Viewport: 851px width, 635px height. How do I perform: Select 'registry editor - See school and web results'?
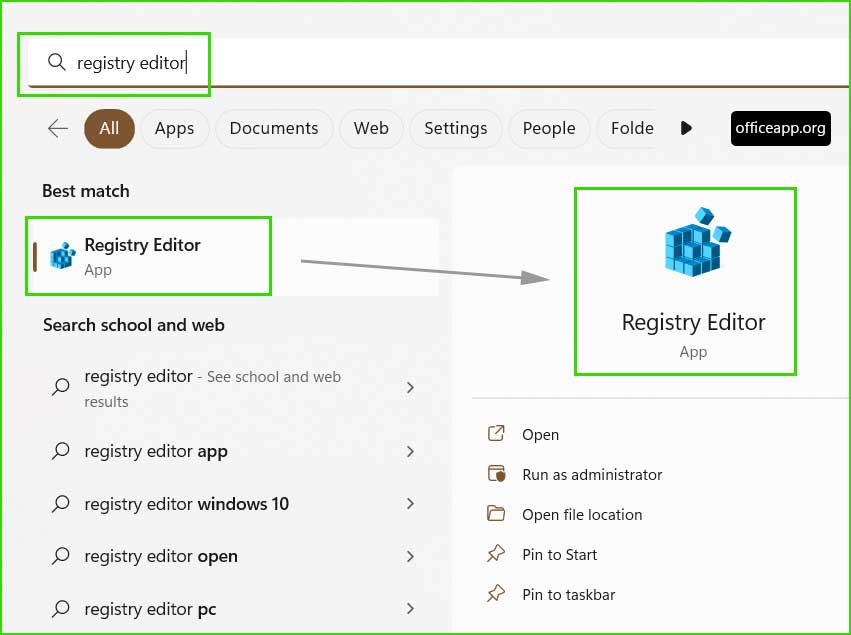pos(232,388)
